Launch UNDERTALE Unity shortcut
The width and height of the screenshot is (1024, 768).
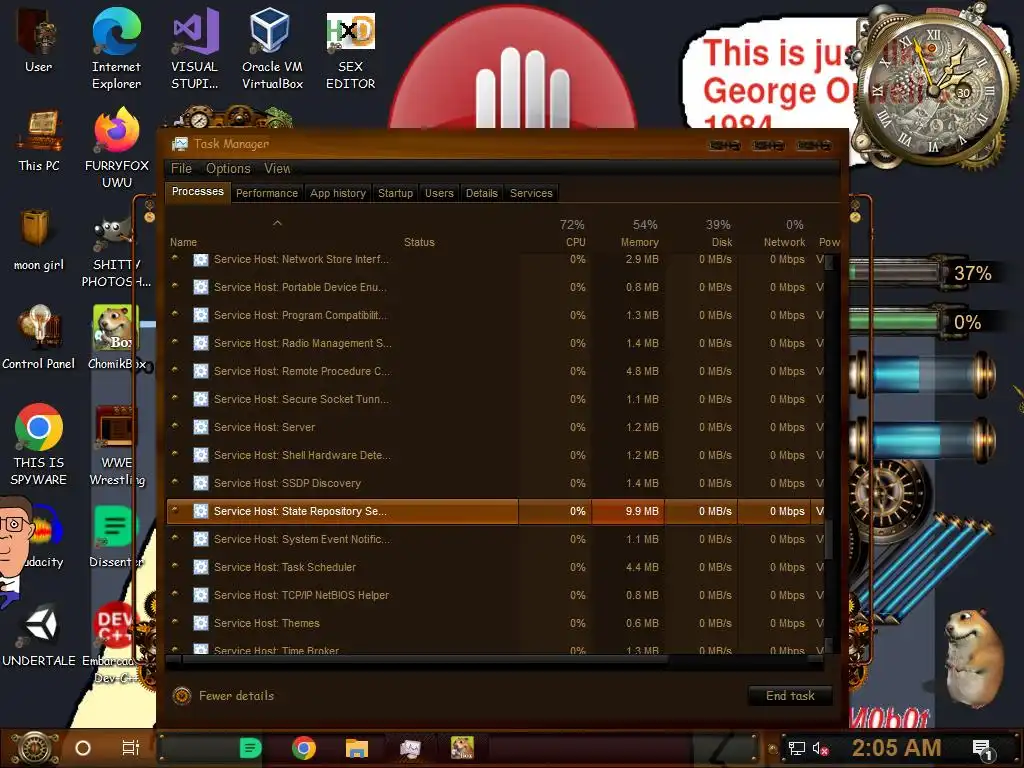[x=39, y=635]
